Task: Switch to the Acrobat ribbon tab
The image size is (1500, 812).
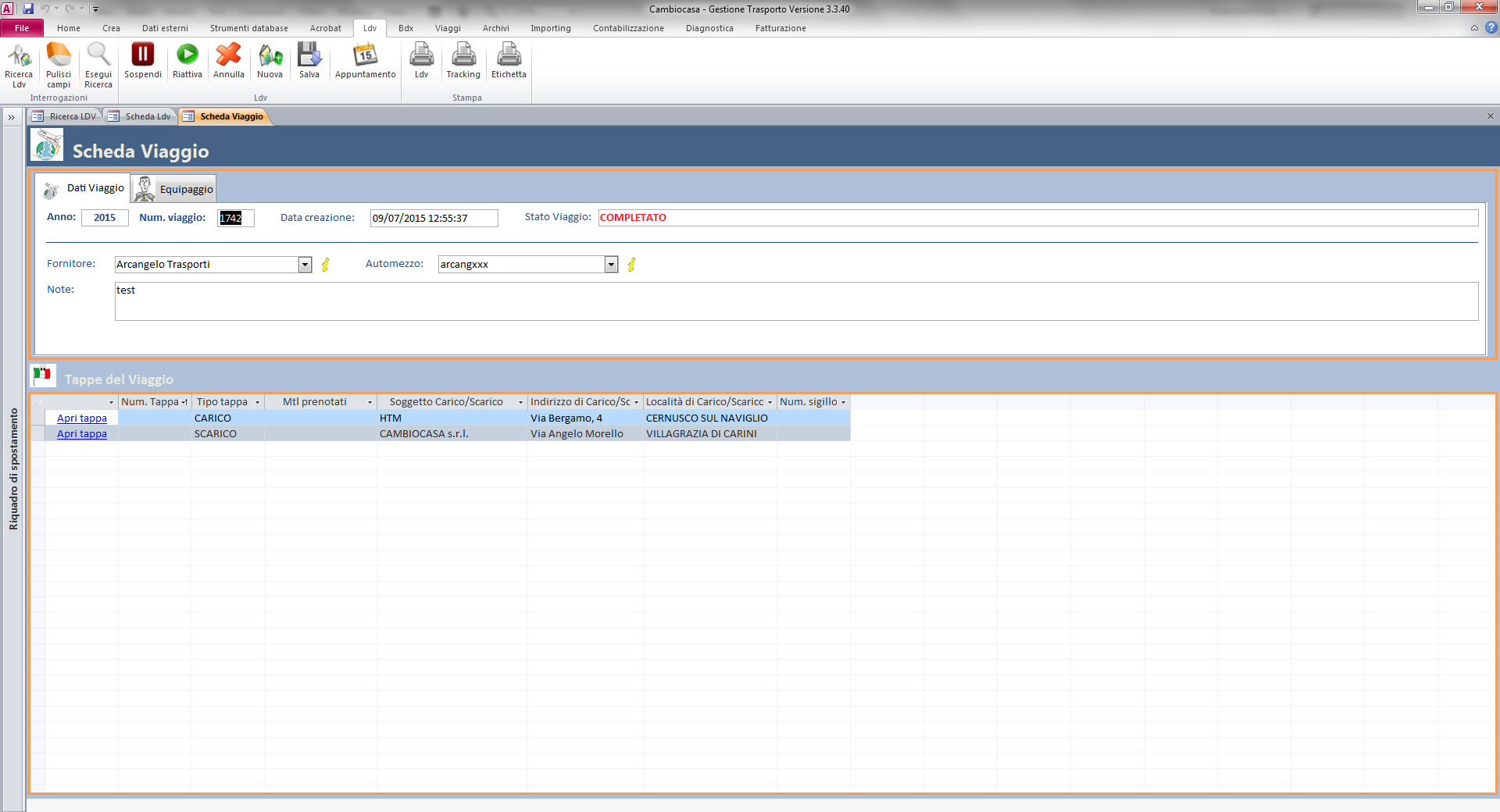Action: pyautogui.click(x=326, y=28)
